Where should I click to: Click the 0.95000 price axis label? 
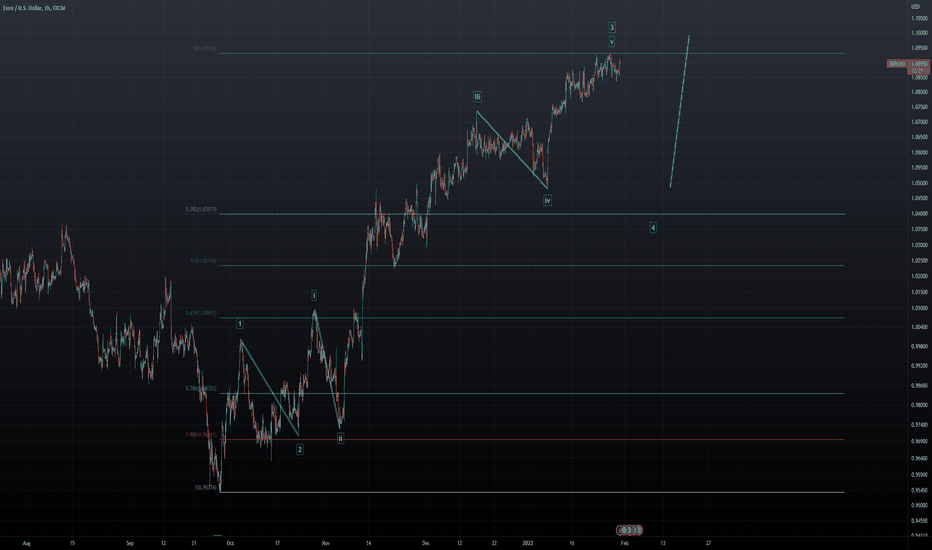[x=920, y=505]
